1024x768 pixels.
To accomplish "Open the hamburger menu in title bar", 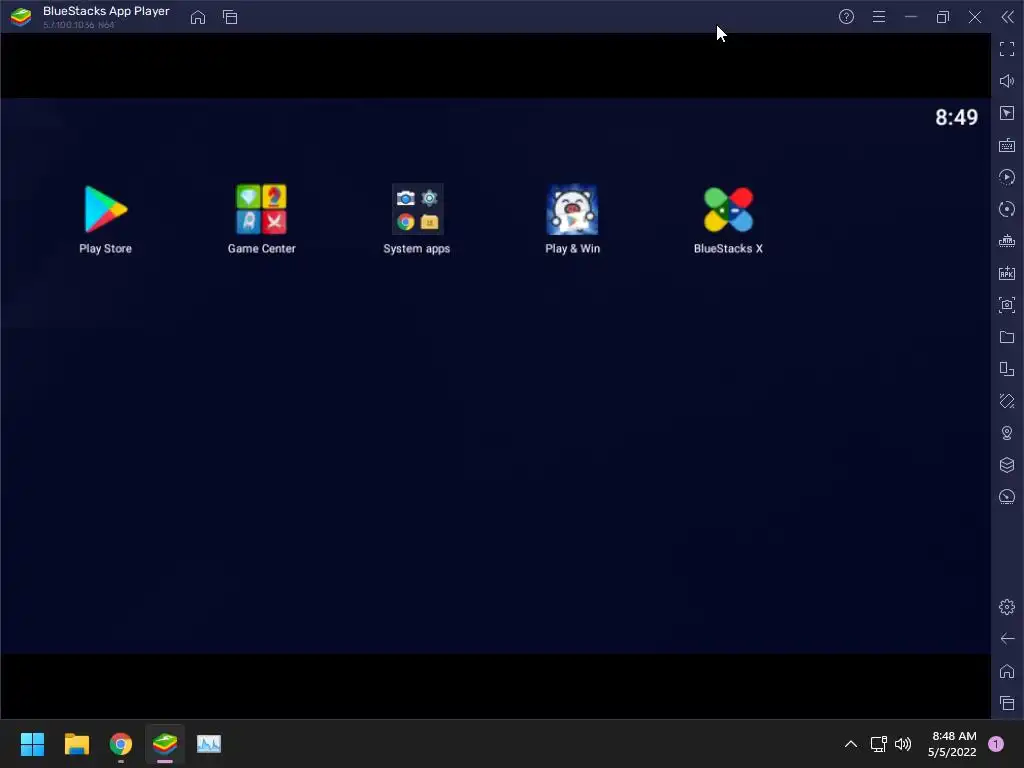I will (x=879, y=17).
